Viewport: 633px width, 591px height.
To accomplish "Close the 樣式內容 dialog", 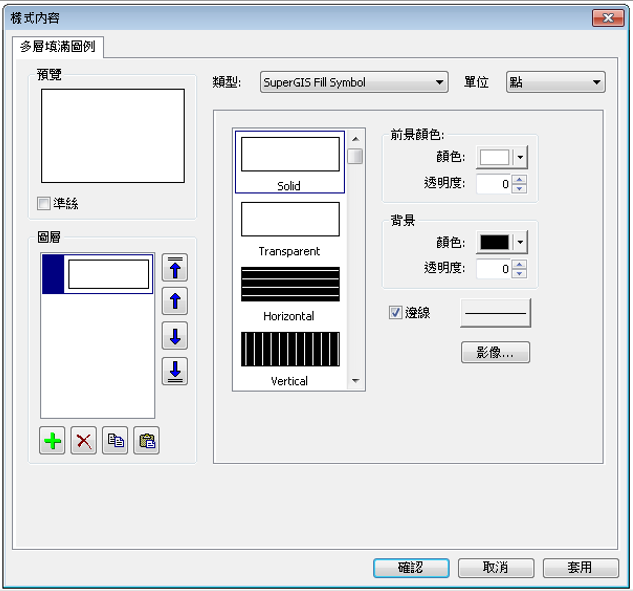I will 608,18.
